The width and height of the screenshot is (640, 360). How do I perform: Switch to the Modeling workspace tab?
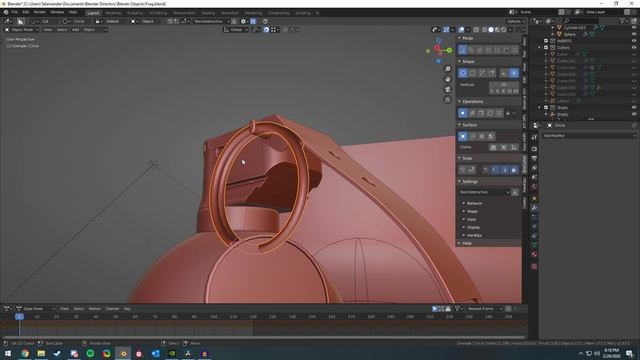coord(113,13)
